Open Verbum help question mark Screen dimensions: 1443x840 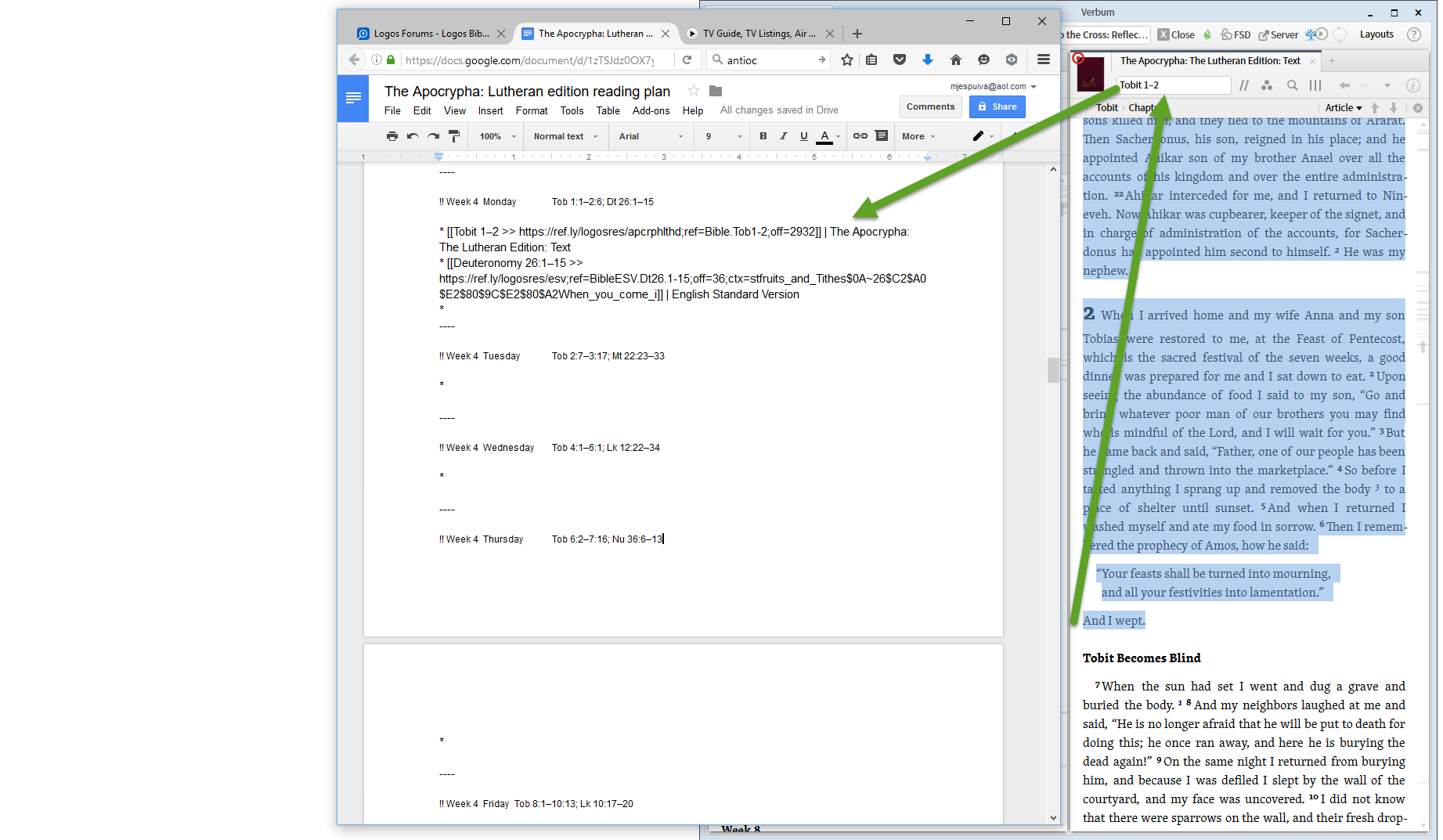point(1414,34)
